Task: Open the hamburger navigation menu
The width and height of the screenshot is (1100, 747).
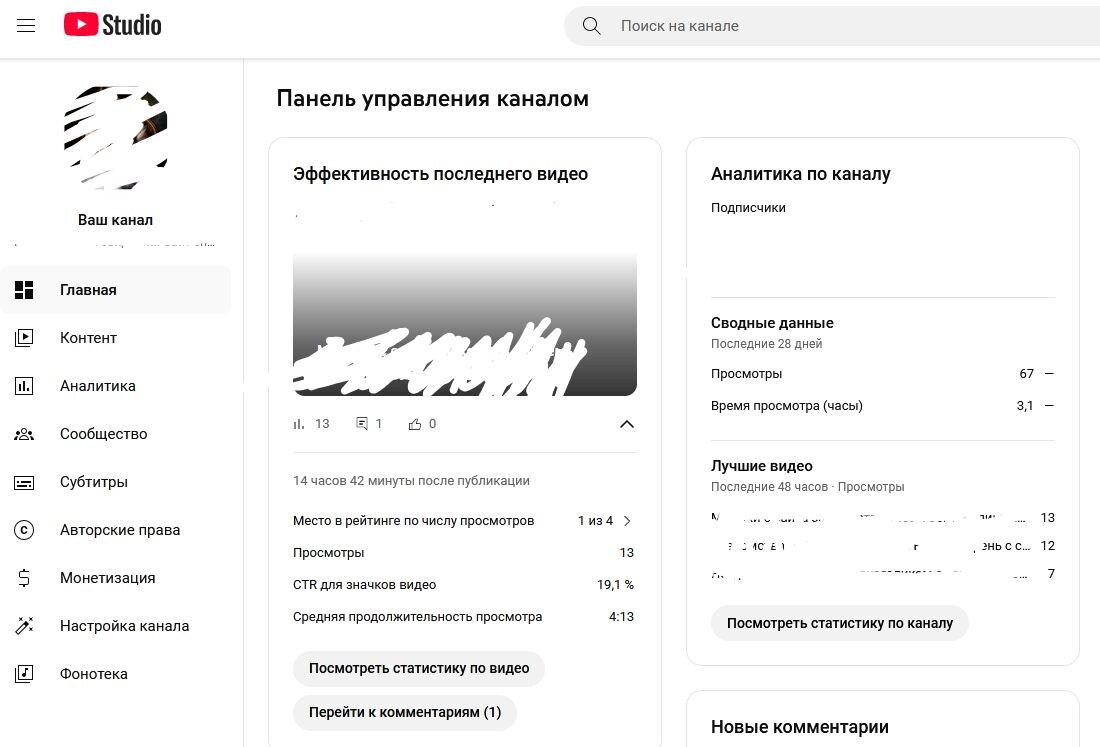Action: pos(26,26)
